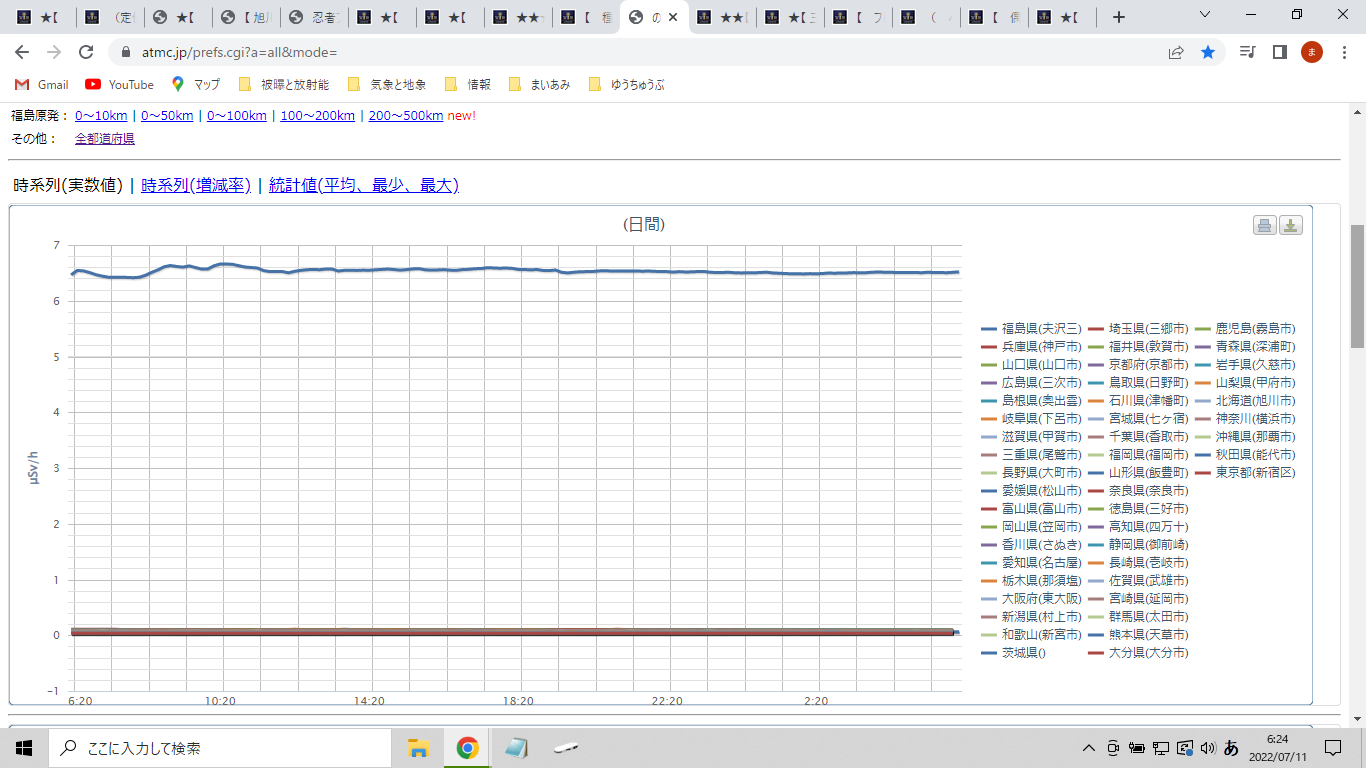1366x768 pixels.
Task: Toggle the 沖縄県(那覇市) legend entry
Action: point(1245,436)
